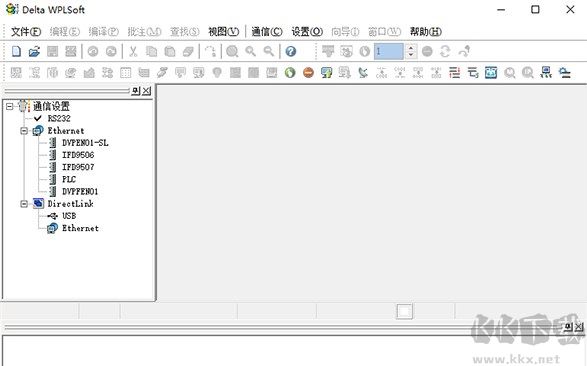Select IFD9507 in the tree

(x=78, y=167)
